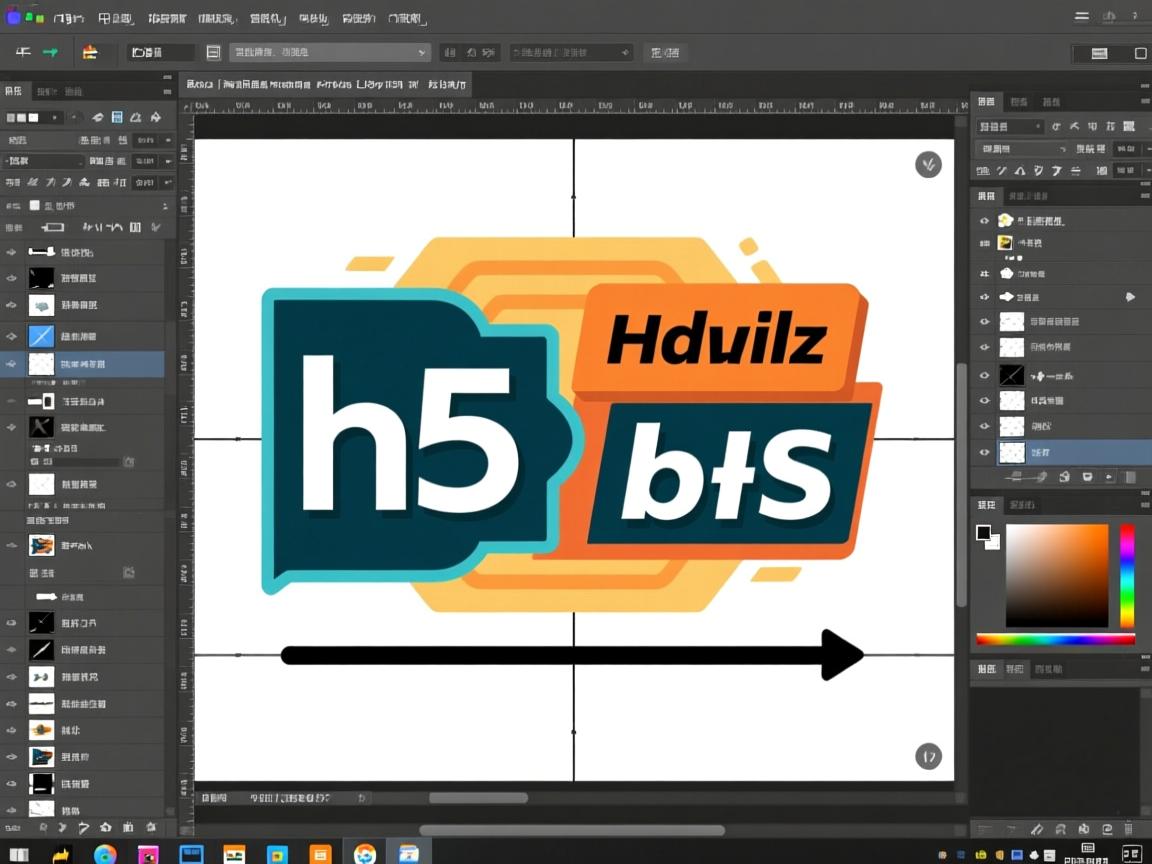Expand the arrow layer's disclosure triangle
Viewport: 1152px width, 864px height.
tap(1130, 296)
